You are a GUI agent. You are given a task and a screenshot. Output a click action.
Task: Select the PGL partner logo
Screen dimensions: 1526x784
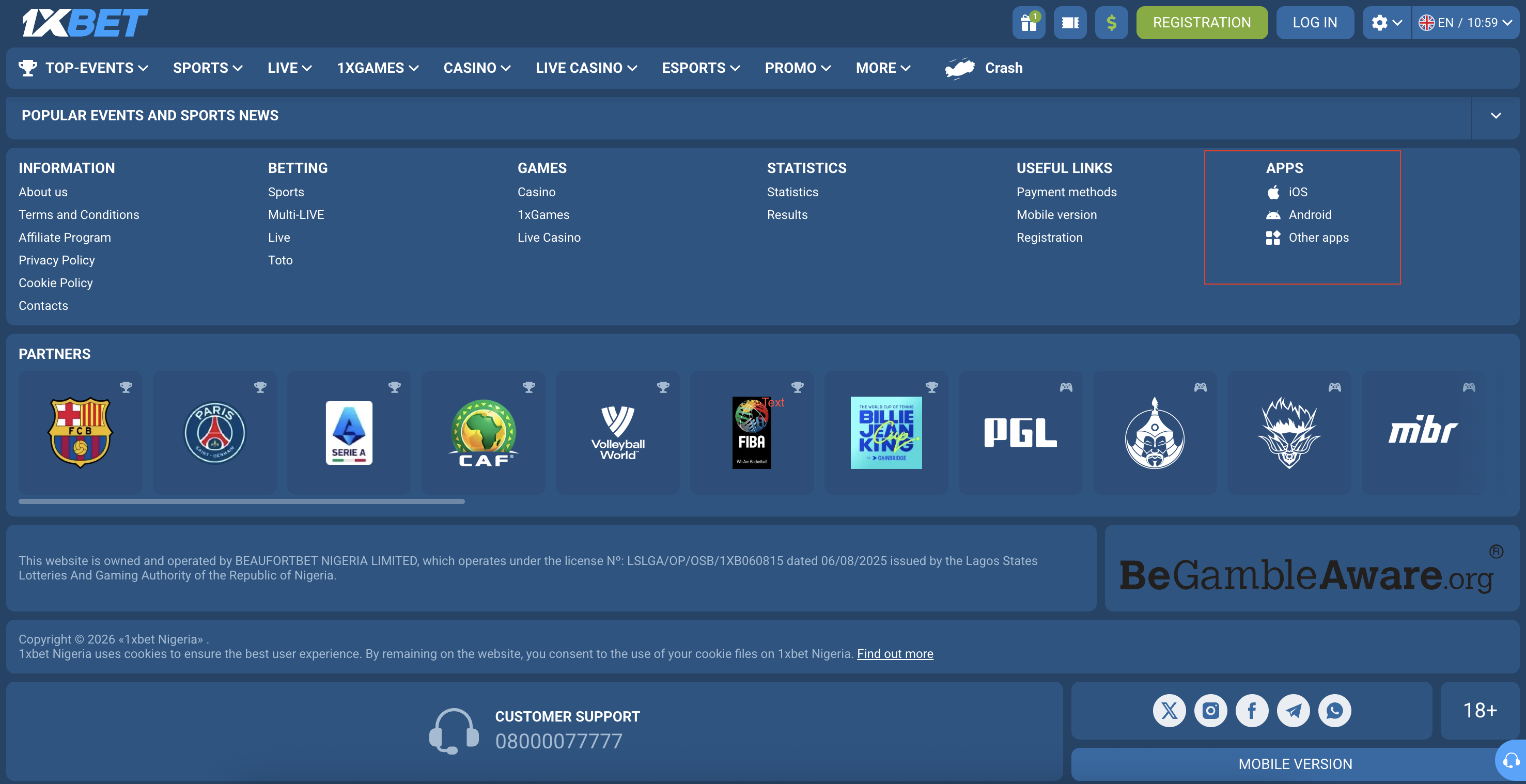1020,433
